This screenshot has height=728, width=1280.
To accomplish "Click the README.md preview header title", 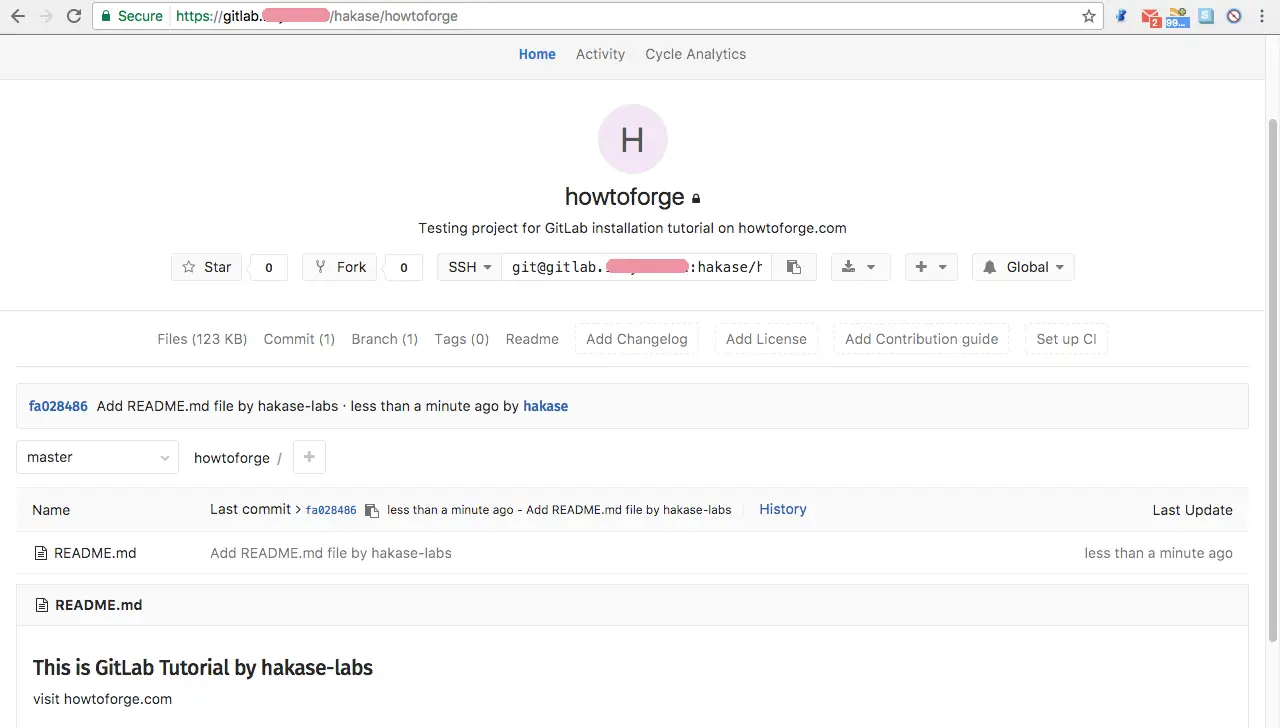I will click(99, 605).
